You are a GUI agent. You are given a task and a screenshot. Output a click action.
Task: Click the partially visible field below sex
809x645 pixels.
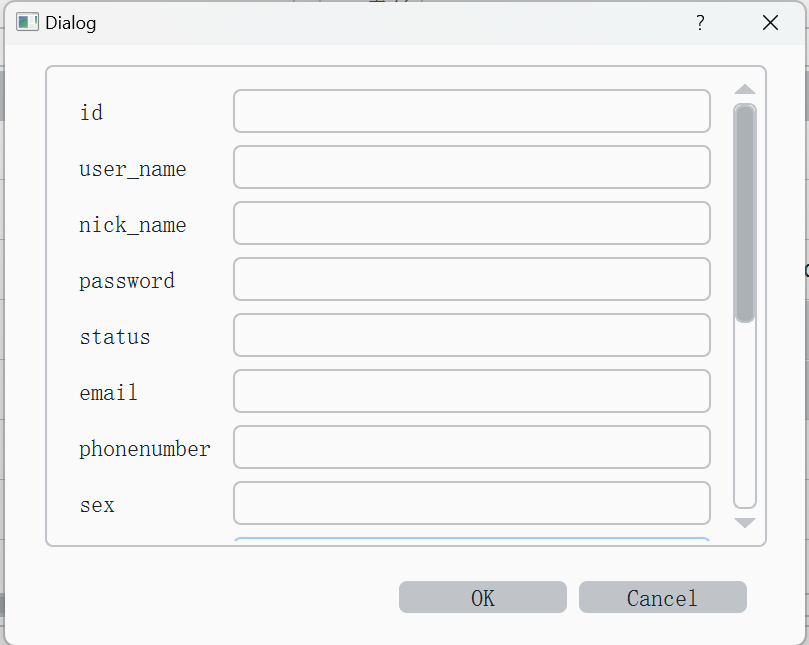point(472,541)
